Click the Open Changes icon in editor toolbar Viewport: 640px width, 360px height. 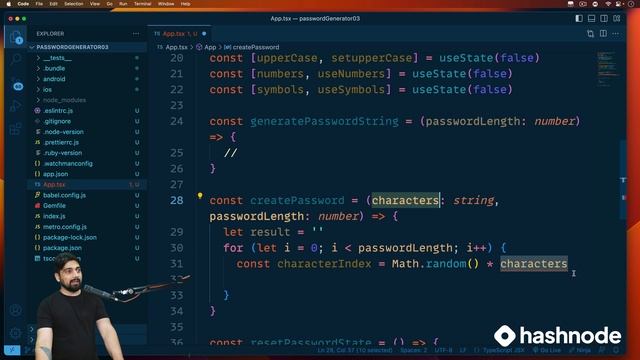click(591, 33)
